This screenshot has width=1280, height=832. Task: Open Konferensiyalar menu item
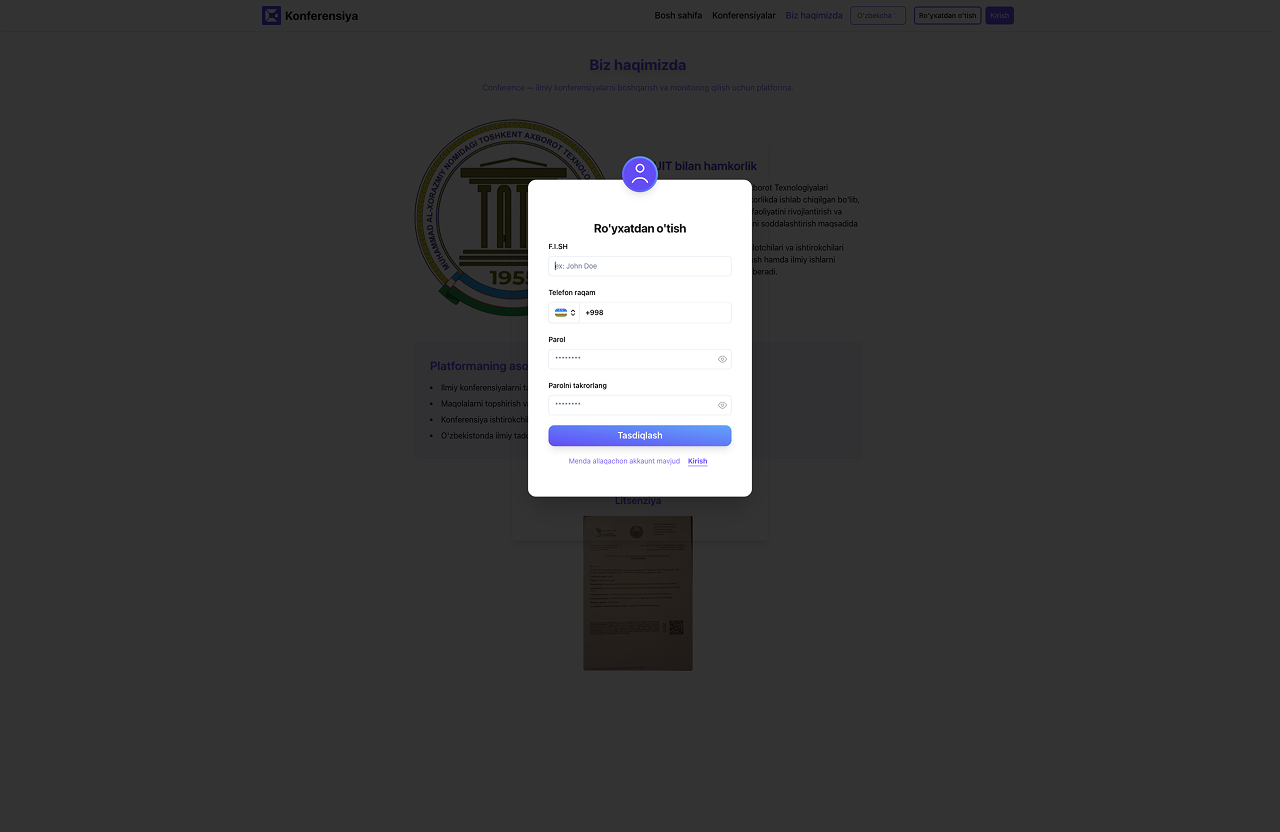point(744,15)
